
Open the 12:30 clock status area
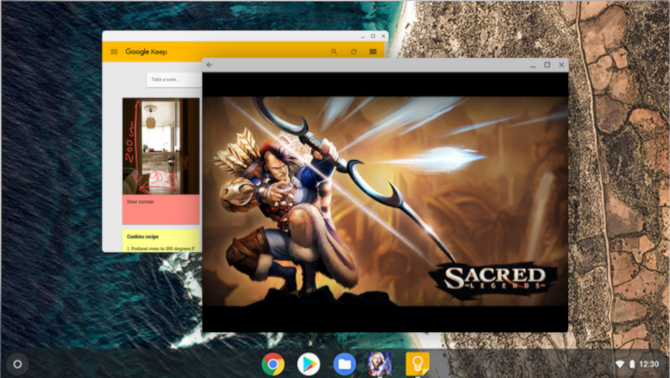649,364
